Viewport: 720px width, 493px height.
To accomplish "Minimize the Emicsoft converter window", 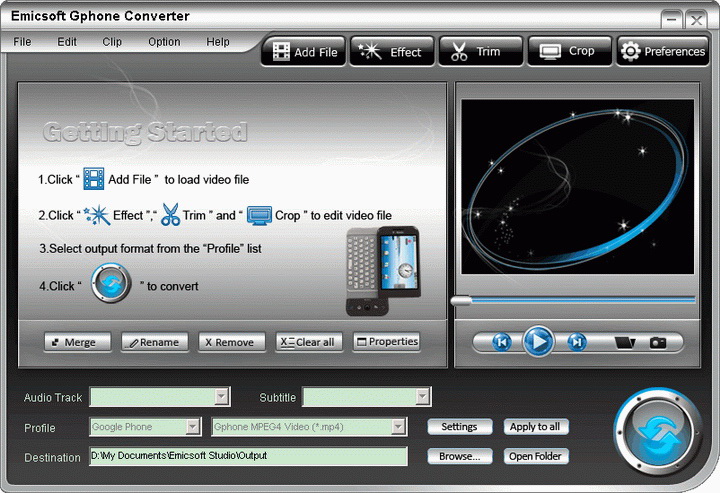I will click(x=671, y=20).
